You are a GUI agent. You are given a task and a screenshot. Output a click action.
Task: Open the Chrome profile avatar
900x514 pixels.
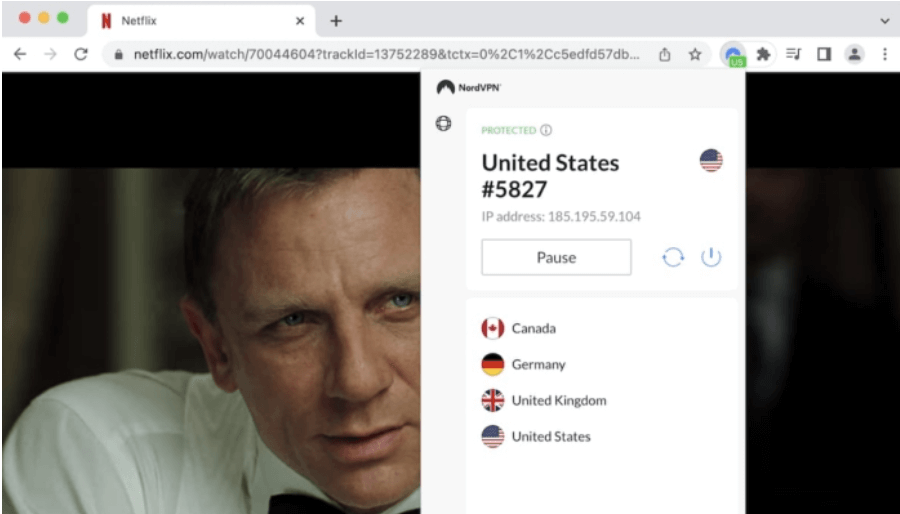point(855,54)
